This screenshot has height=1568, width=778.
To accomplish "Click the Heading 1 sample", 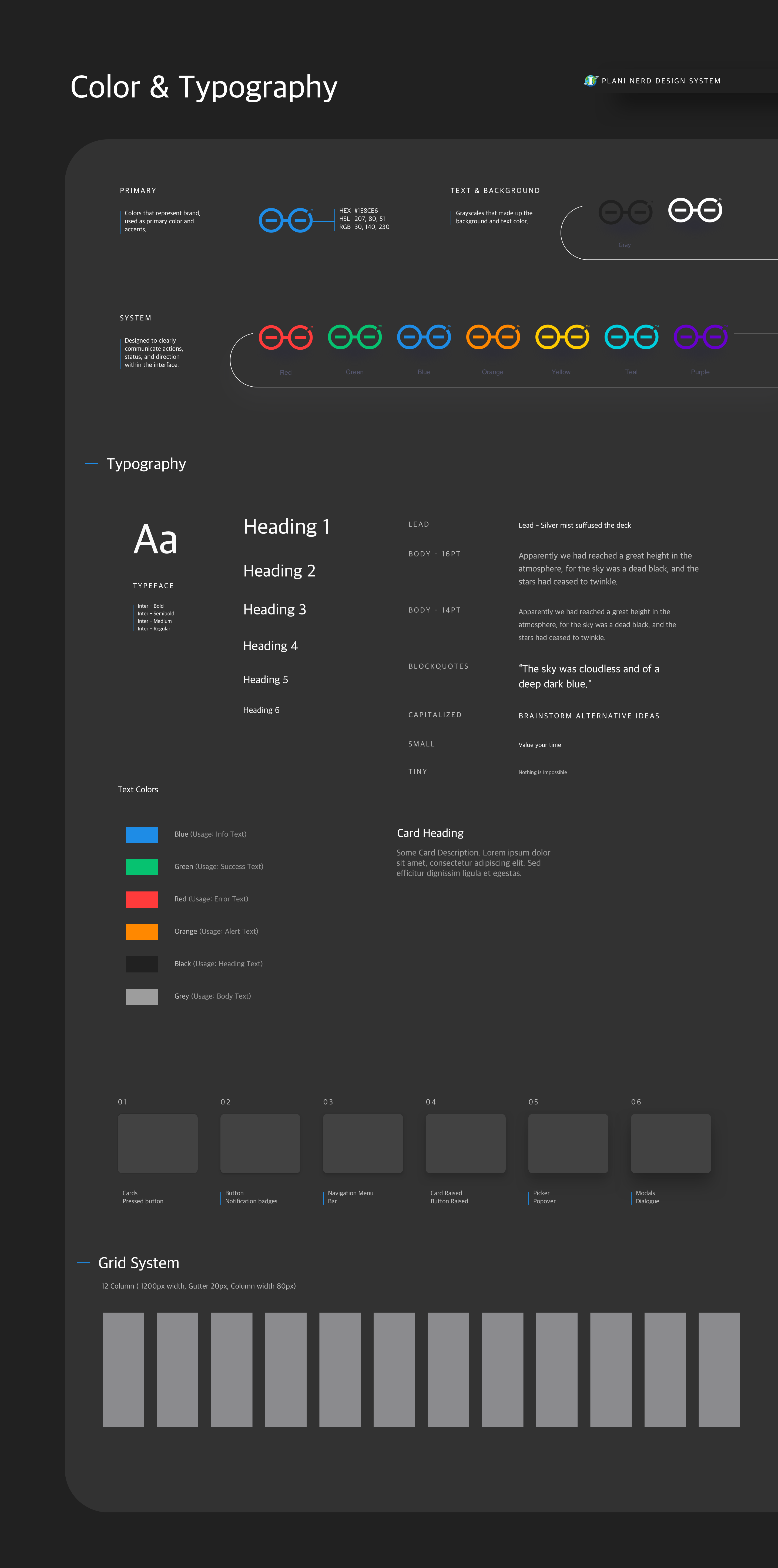I will pyautogui.click(x=286, y=526).
